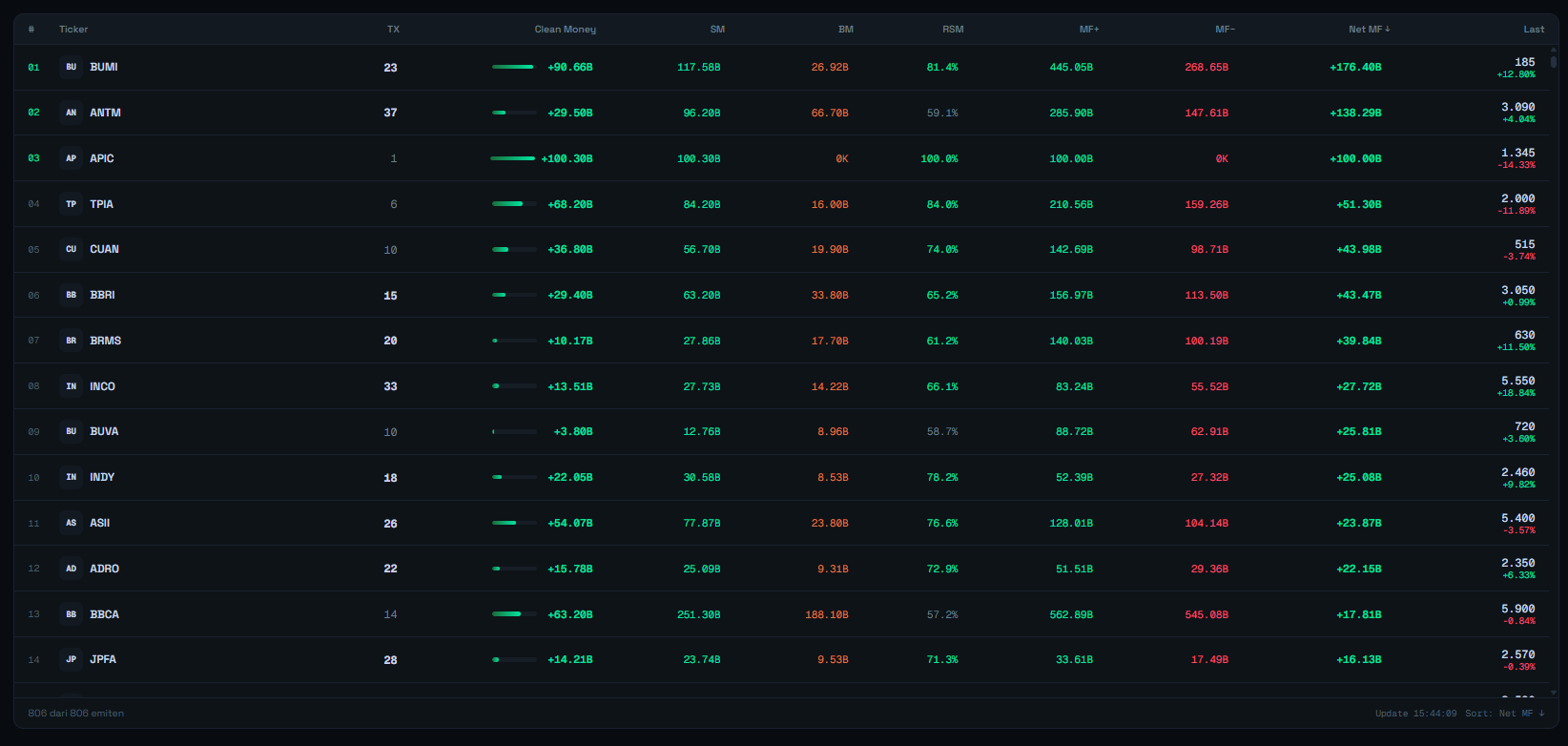
Task: Select the BUMI ticker name
Action: (x=104, y=67)
